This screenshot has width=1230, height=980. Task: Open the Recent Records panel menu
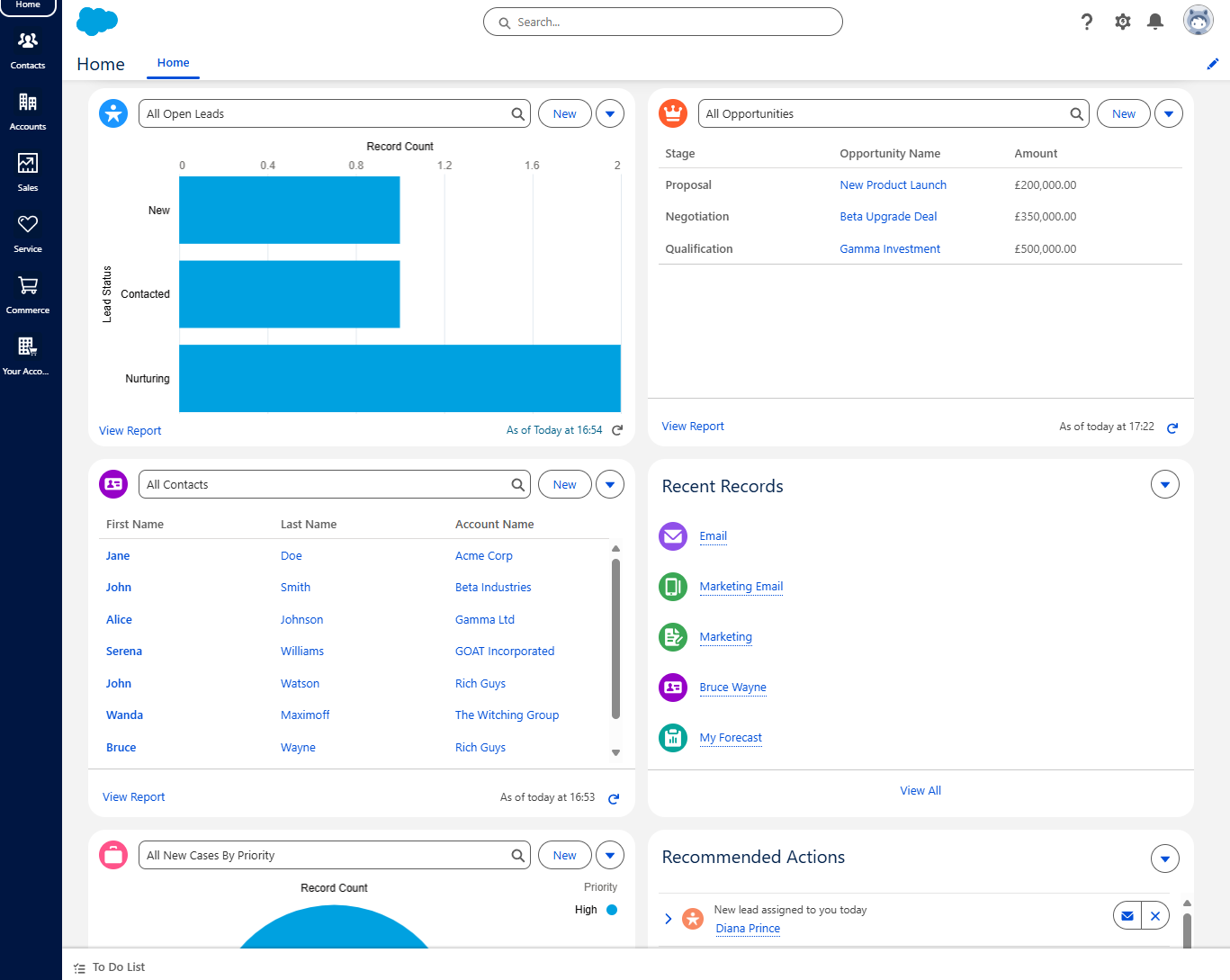click(1164, 483)
